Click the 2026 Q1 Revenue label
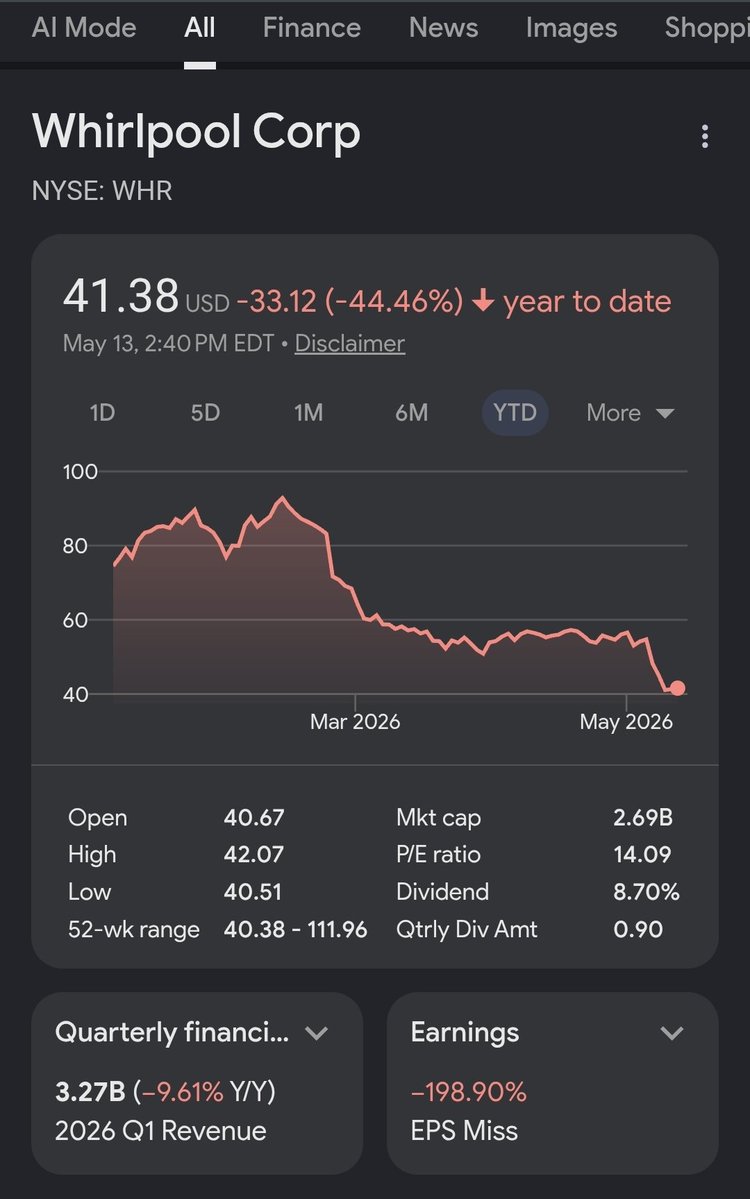This screenshot has height=1199, width=750. click(x=161, y=1130)
